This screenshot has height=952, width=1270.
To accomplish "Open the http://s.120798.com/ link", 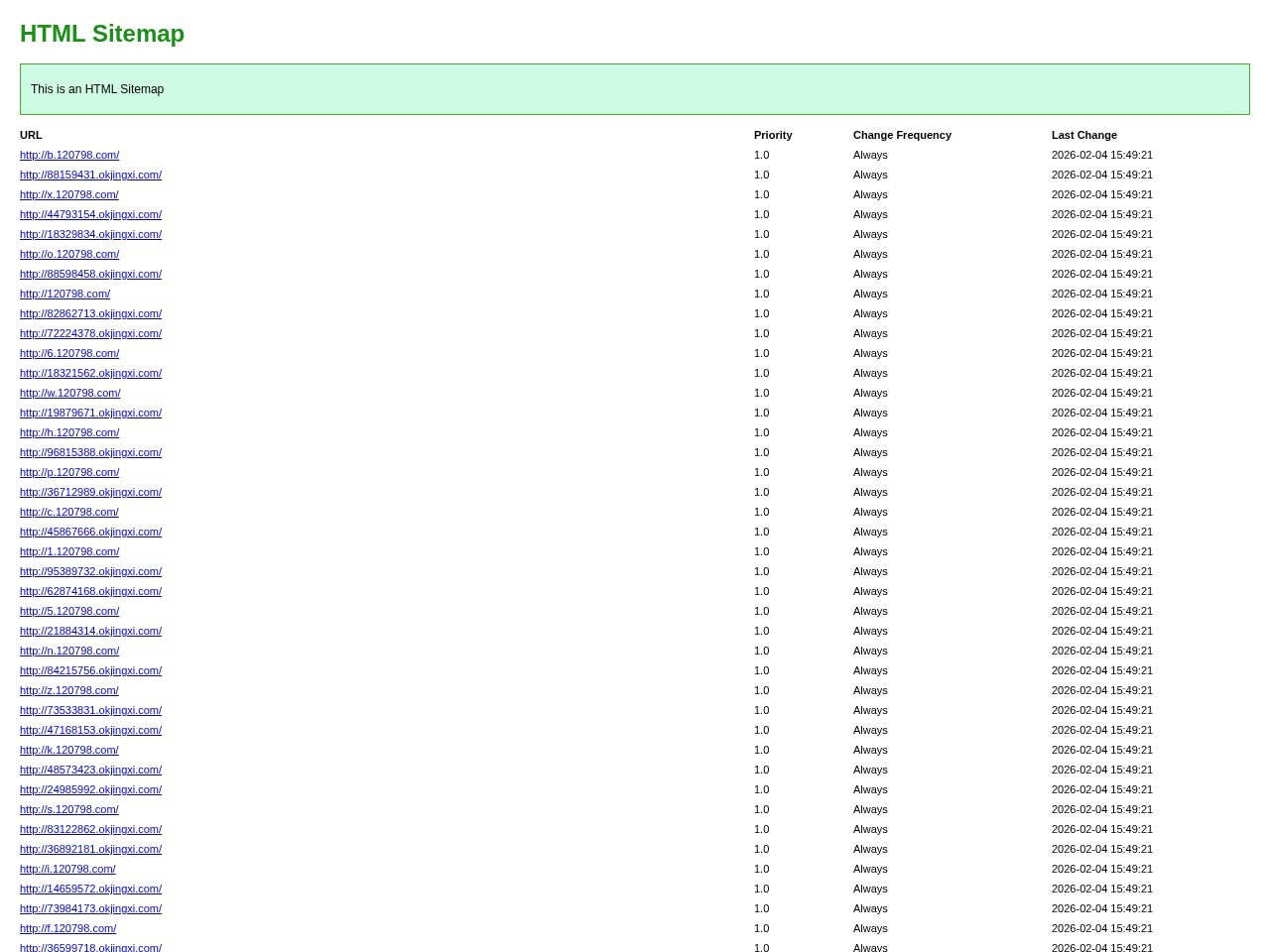I will click(69, 809).
